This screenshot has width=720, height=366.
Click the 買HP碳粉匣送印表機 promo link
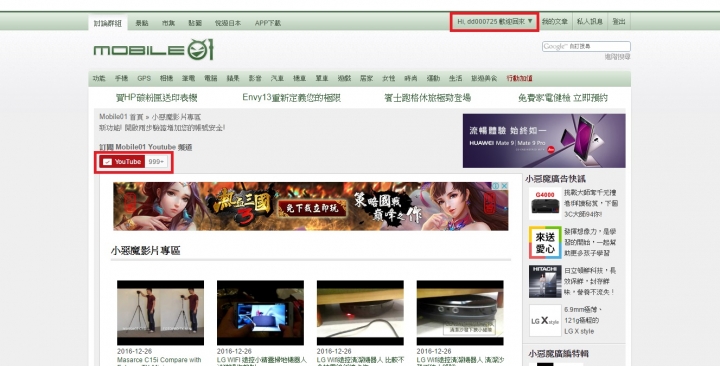[x=157, y=98]
